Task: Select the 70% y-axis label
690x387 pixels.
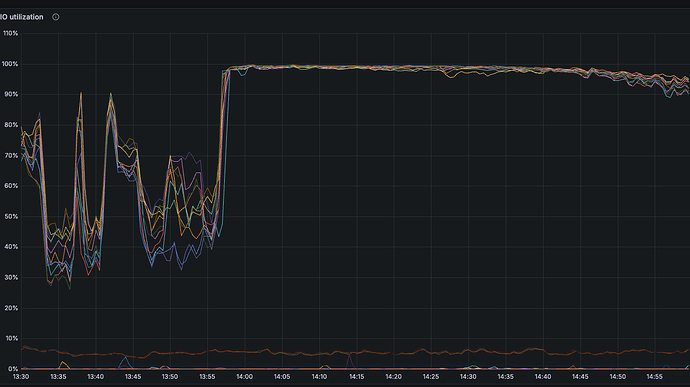Action: tap(11, 155)
